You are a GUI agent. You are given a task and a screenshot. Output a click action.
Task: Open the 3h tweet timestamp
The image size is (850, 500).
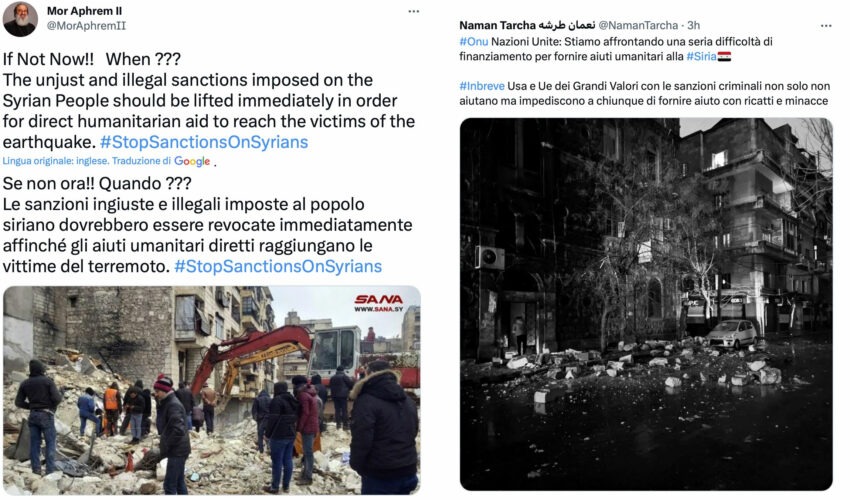click(694, 25)
